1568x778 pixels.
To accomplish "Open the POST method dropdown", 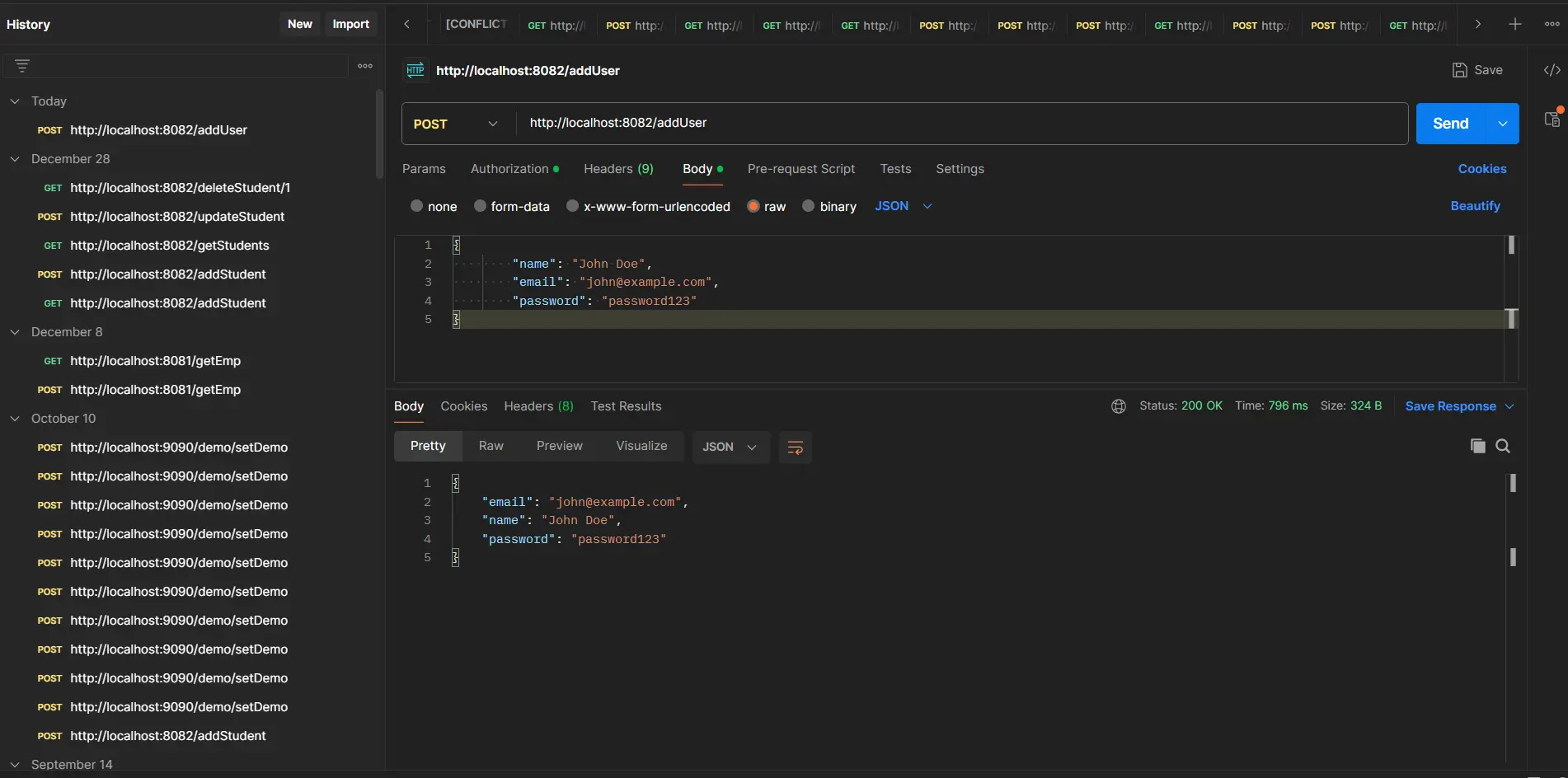I will tap(492, 124).
